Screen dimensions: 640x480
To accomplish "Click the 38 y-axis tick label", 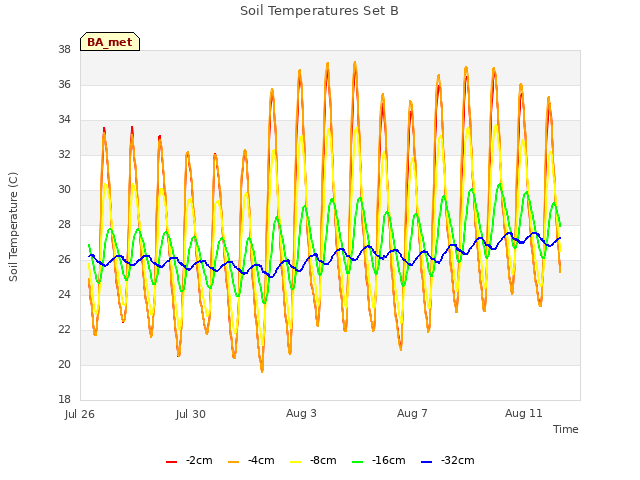I will (x=64, y=49).
